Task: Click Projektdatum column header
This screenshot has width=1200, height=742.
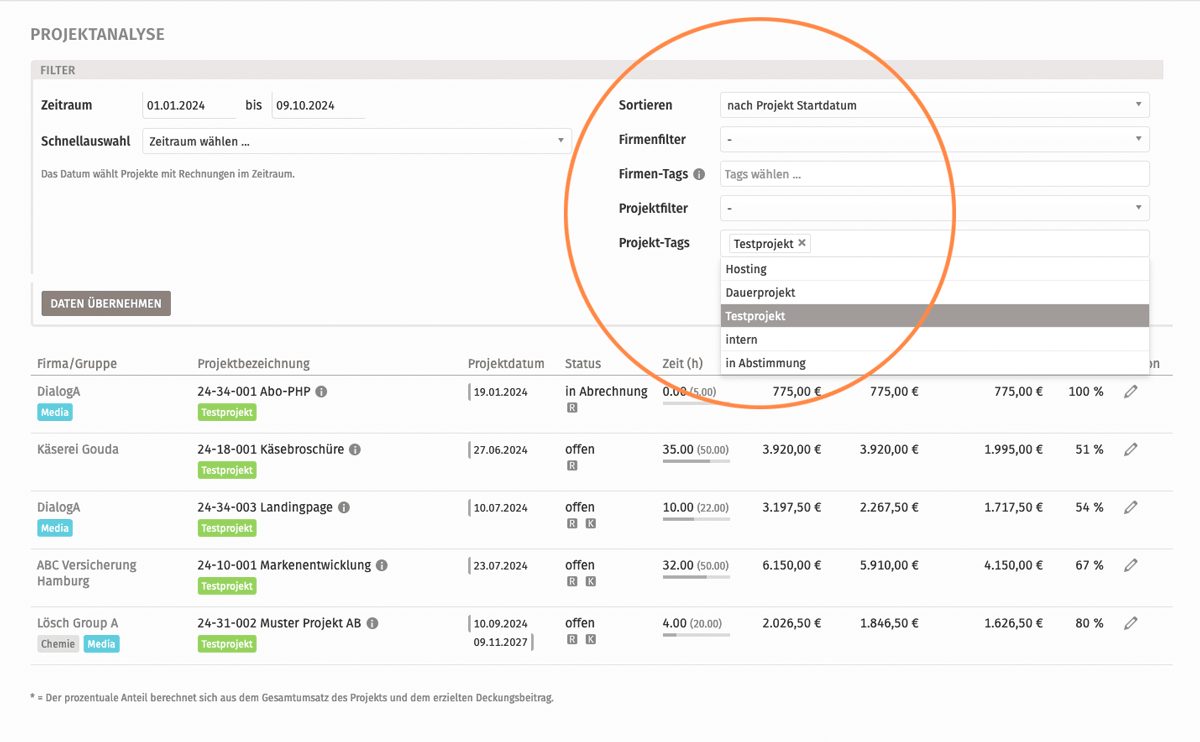Action: 506,364
